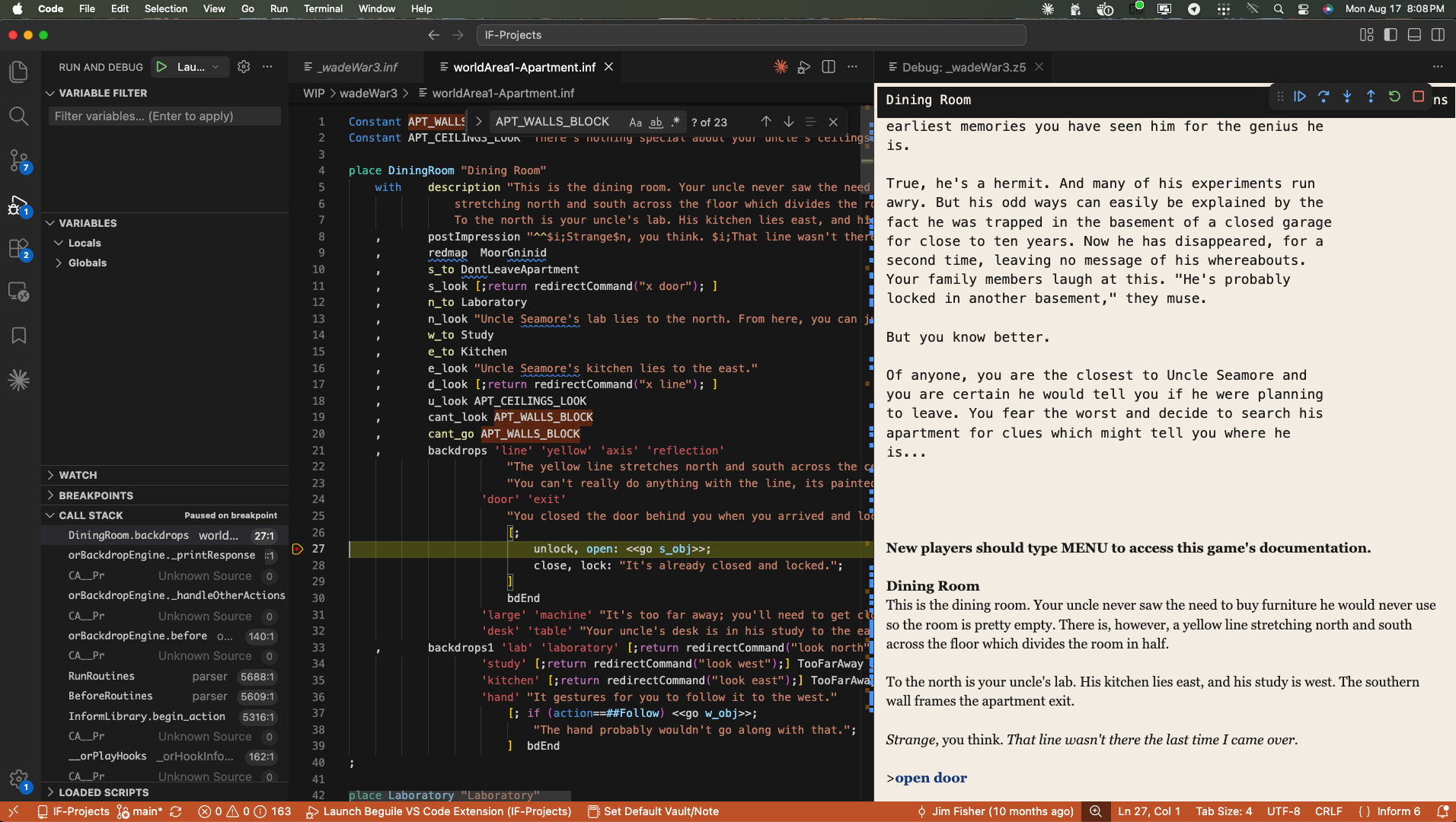Step into in the debug toolbar

[1347, 97]
